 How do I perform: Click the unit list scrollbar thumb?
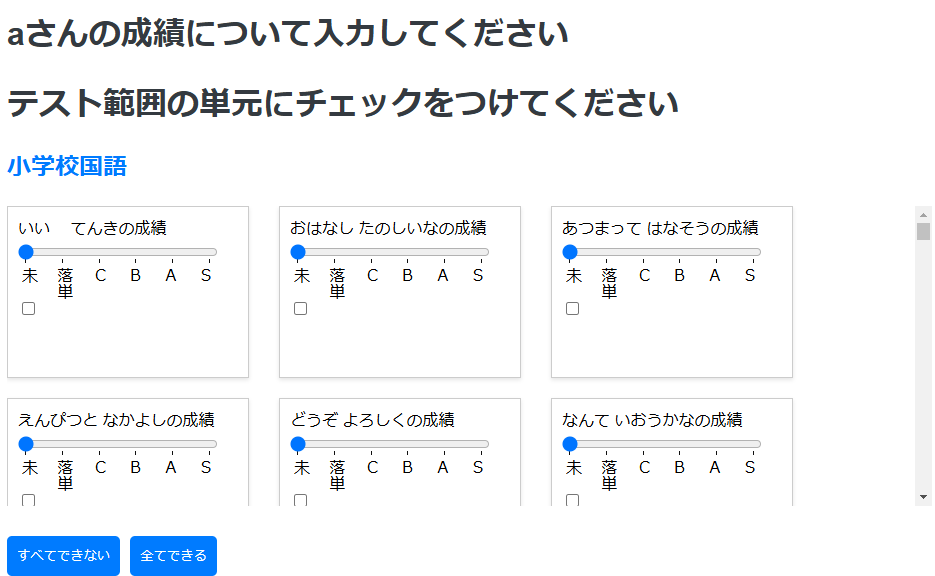[x=924, y=232]
